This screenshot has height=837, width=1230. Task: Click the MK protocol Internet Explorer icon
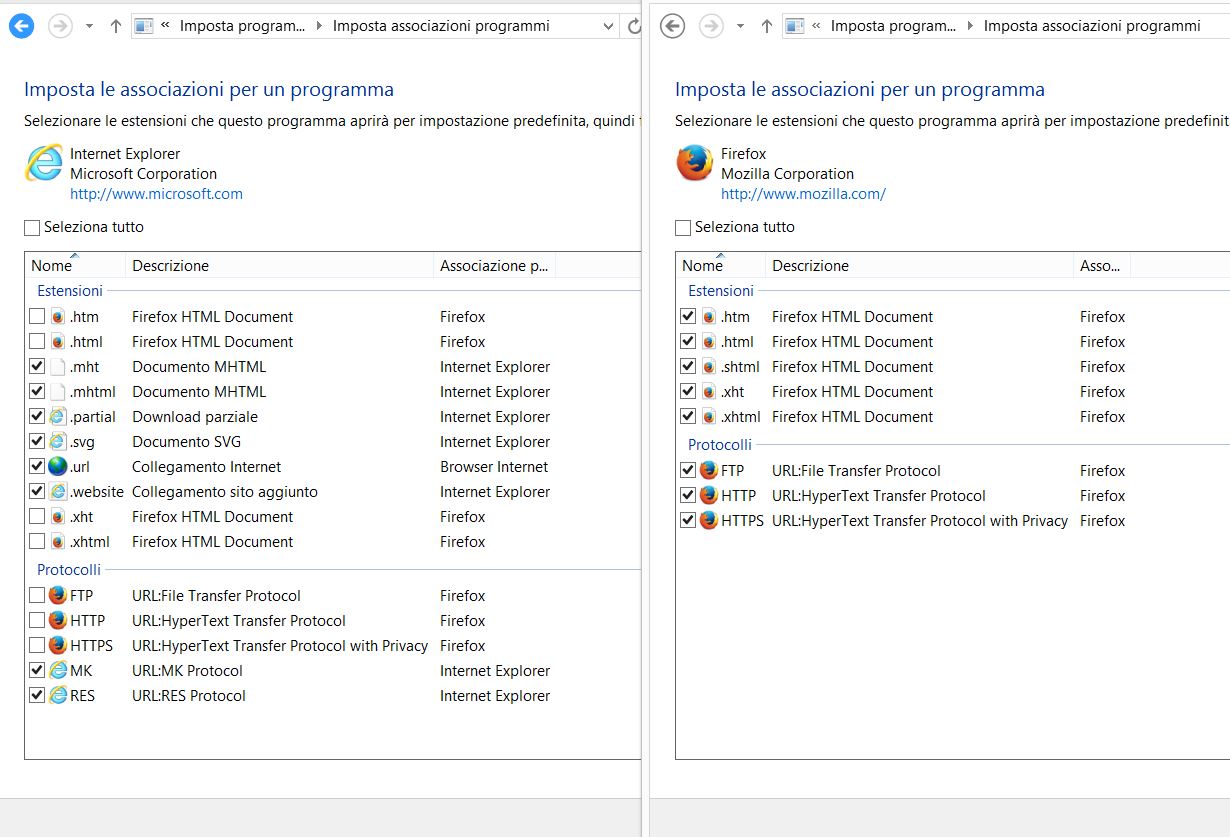click(58, 670)
